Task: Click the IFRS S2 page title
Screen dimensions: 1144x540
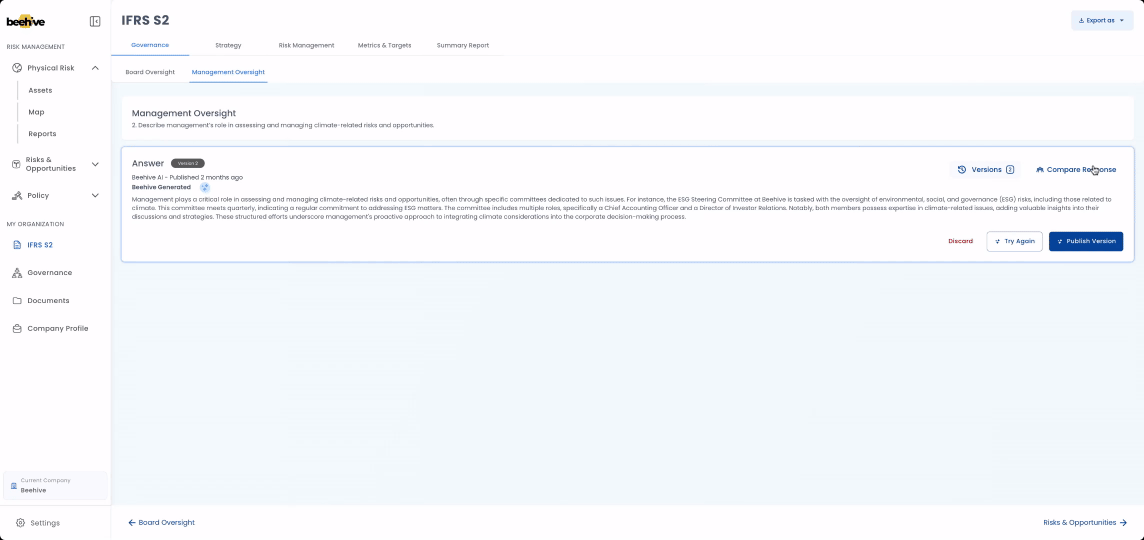Action: pos(145,20)
